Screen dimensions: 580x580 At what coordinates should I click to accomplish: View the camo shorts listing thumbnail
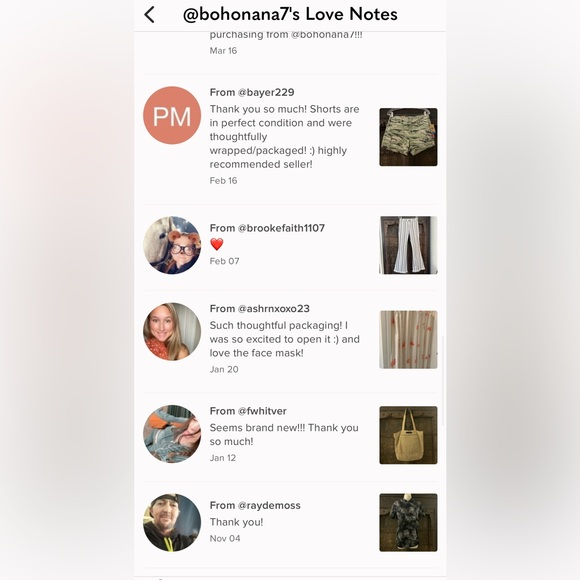(408, 137)
